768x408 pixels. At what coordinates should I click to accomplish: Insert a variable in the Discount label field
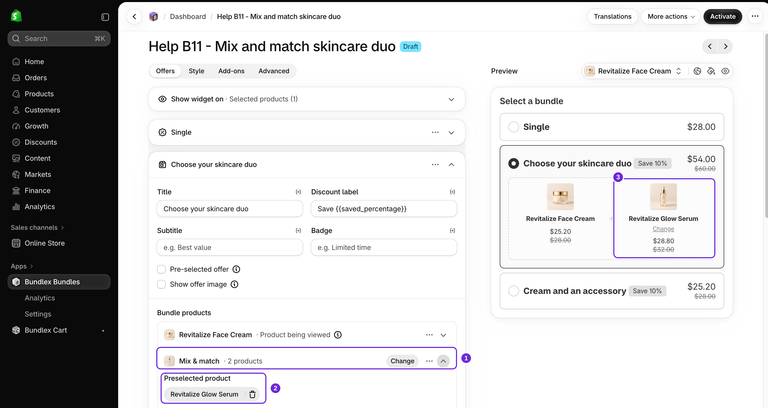(x=452, y=192)
